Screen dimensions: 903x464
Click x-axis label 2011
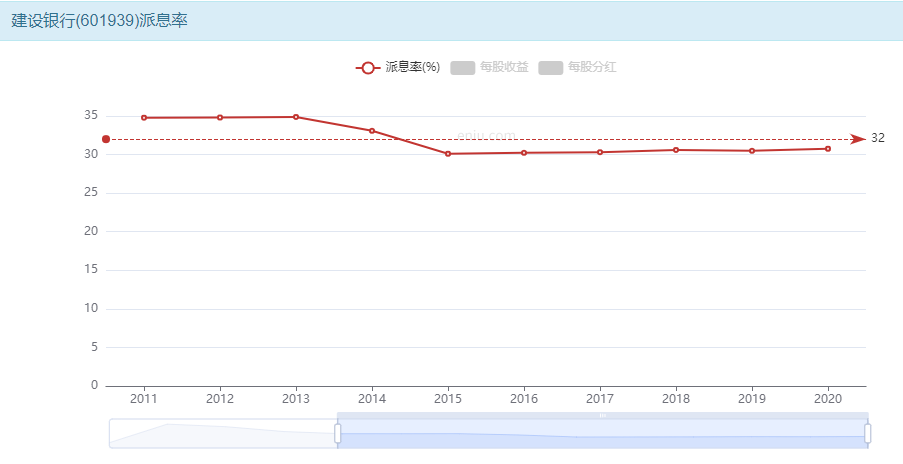pos(144,398)
